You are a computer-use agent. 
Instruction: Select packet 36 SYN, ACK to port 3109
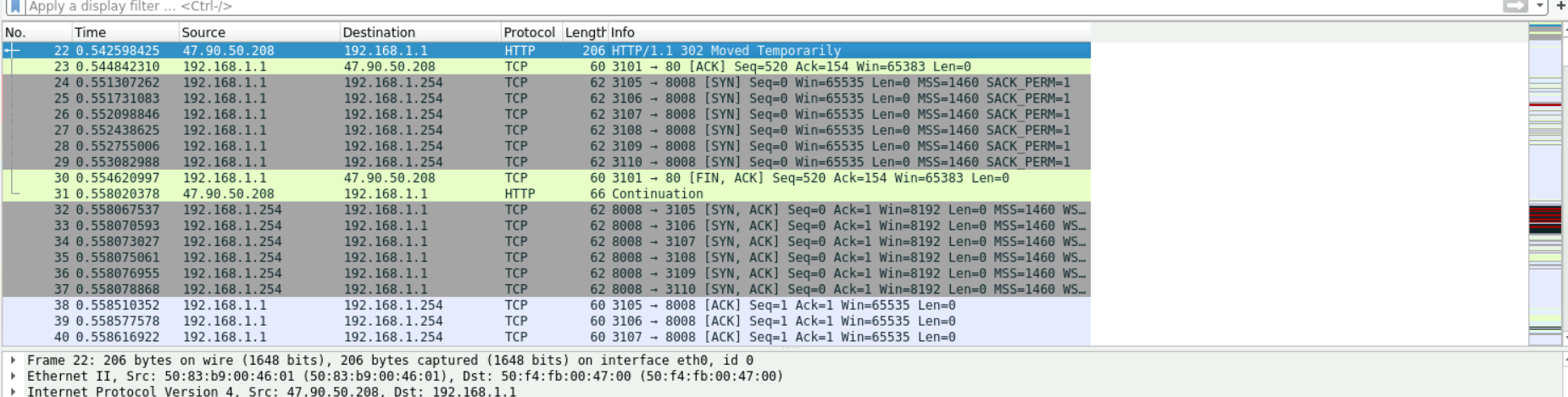tap(547, 273)
